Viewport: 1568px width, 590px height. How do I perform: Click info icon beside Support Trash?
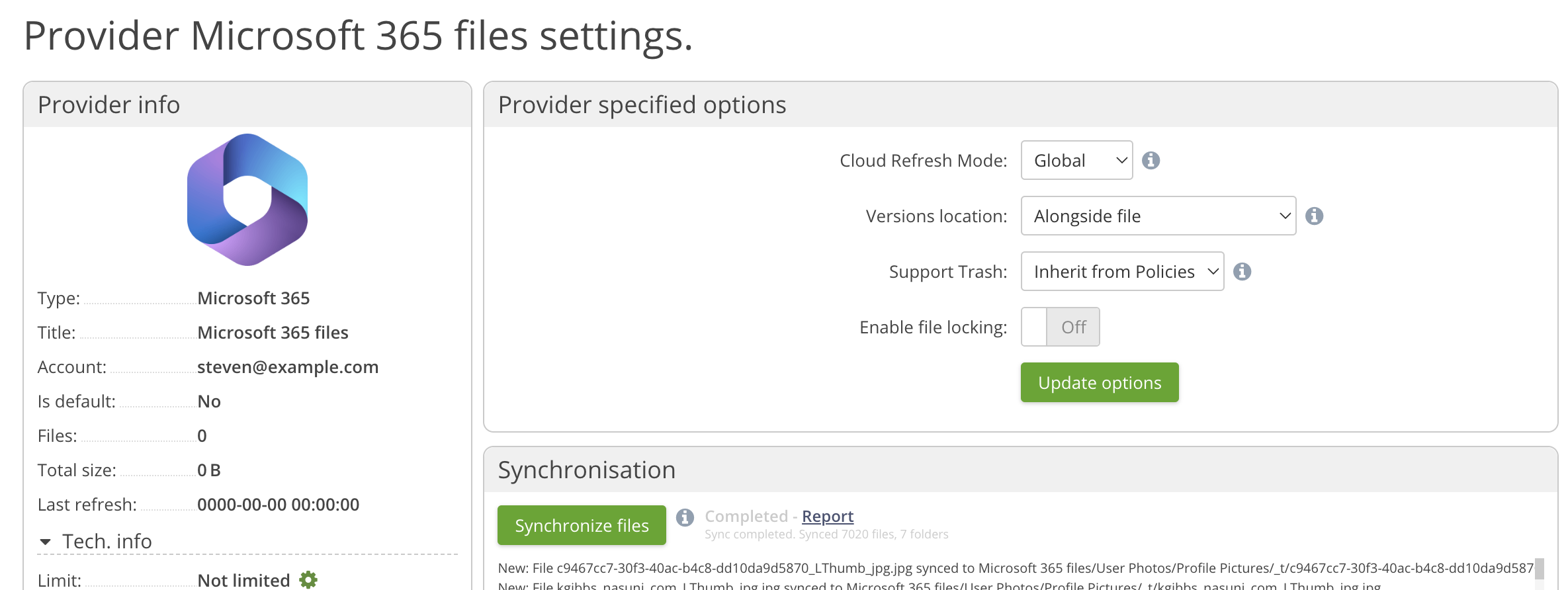click(1242, 272)
